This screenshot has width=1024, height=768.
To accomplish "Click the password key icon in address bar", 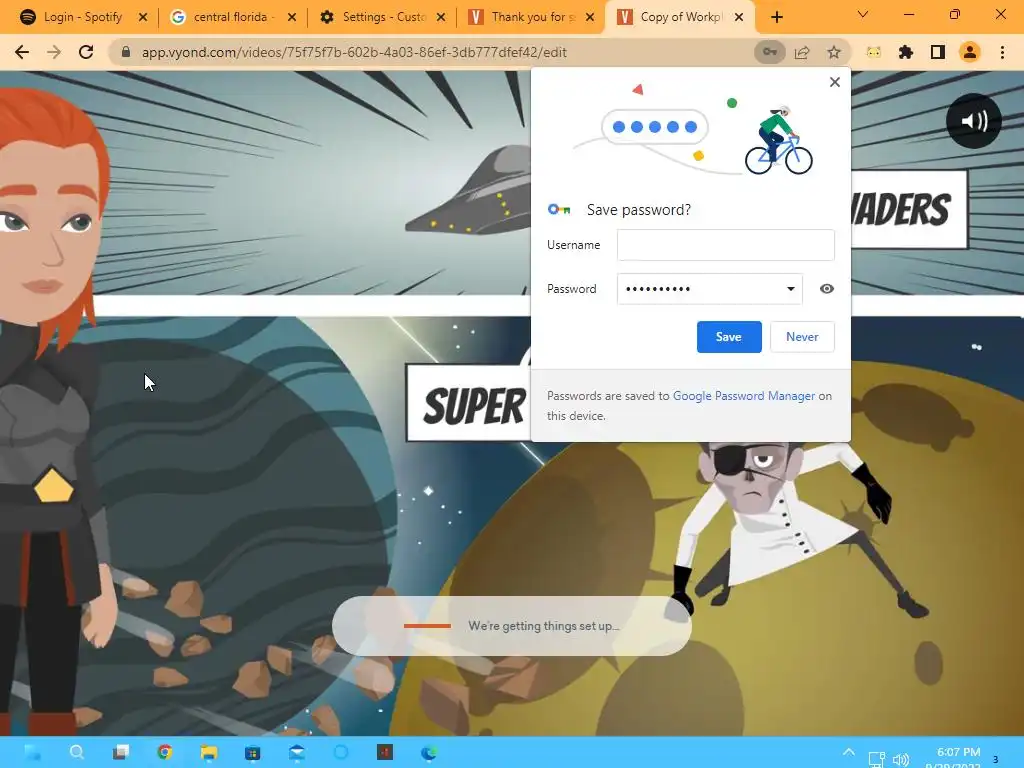I will [769, 52].
